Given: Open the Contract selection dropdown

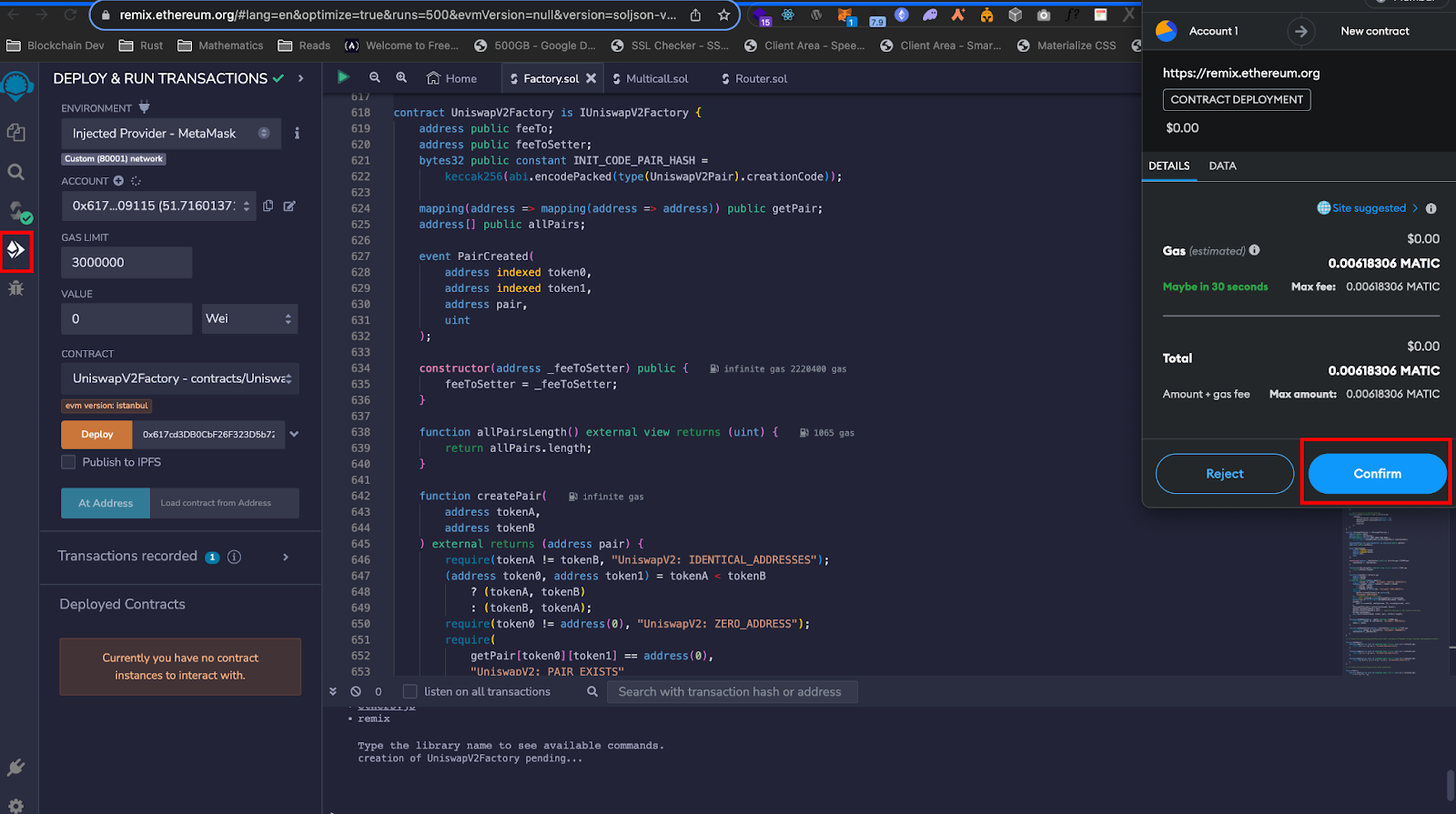Looking at the screenshot, I should [x=180, y=378].
